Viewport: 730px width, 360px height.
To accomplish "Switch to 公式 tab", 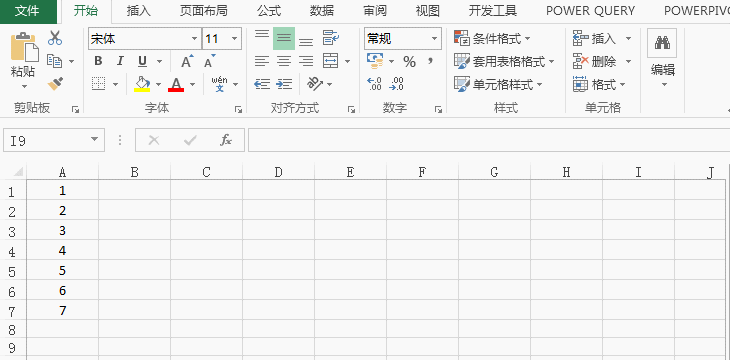I will click(269, 11).
